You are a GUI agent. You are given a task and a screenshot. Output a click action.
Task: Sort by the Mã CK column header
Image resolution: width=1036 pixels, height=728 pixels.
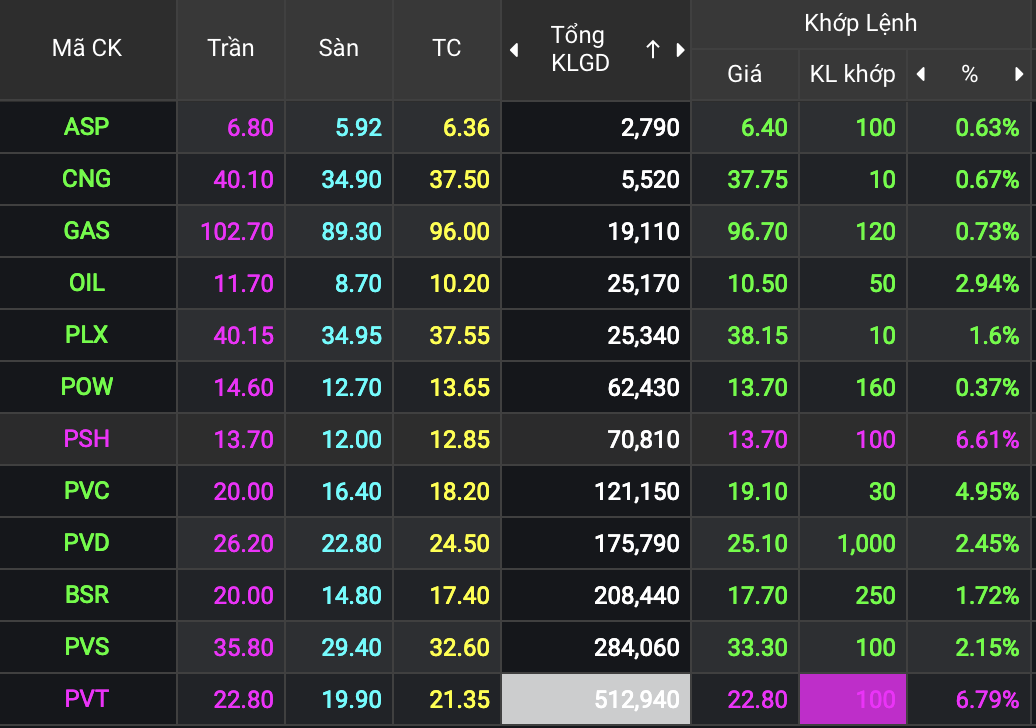pyautogui.click(x=87, y=48)
